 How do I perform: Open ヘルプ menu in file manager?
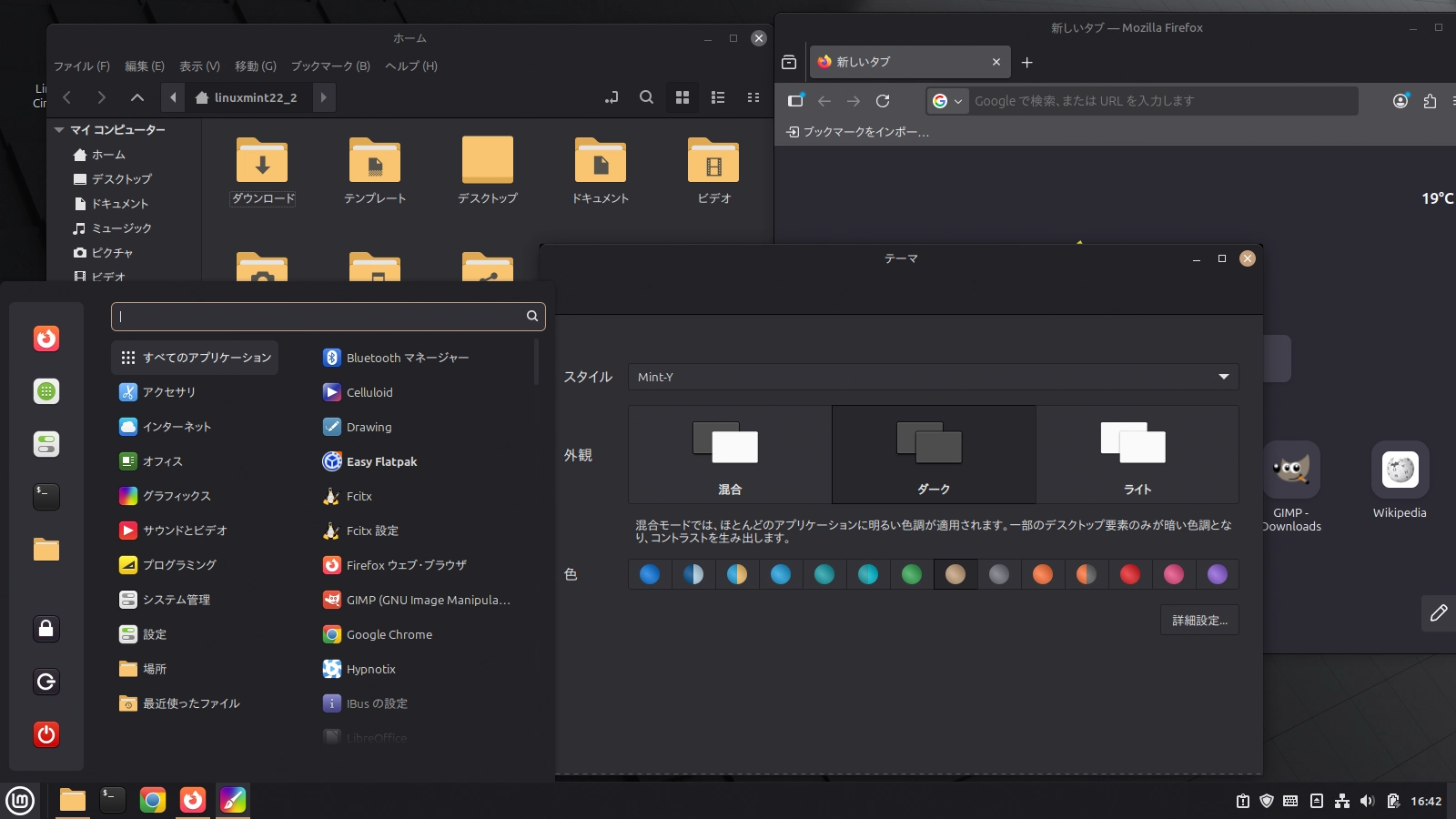tap(411, 66)
